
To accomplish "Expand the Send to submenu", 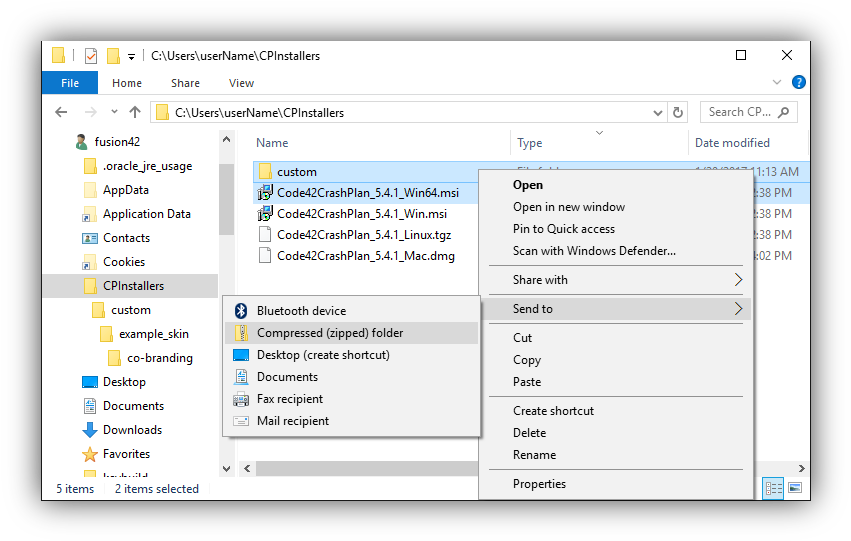I will pos(616,309).
